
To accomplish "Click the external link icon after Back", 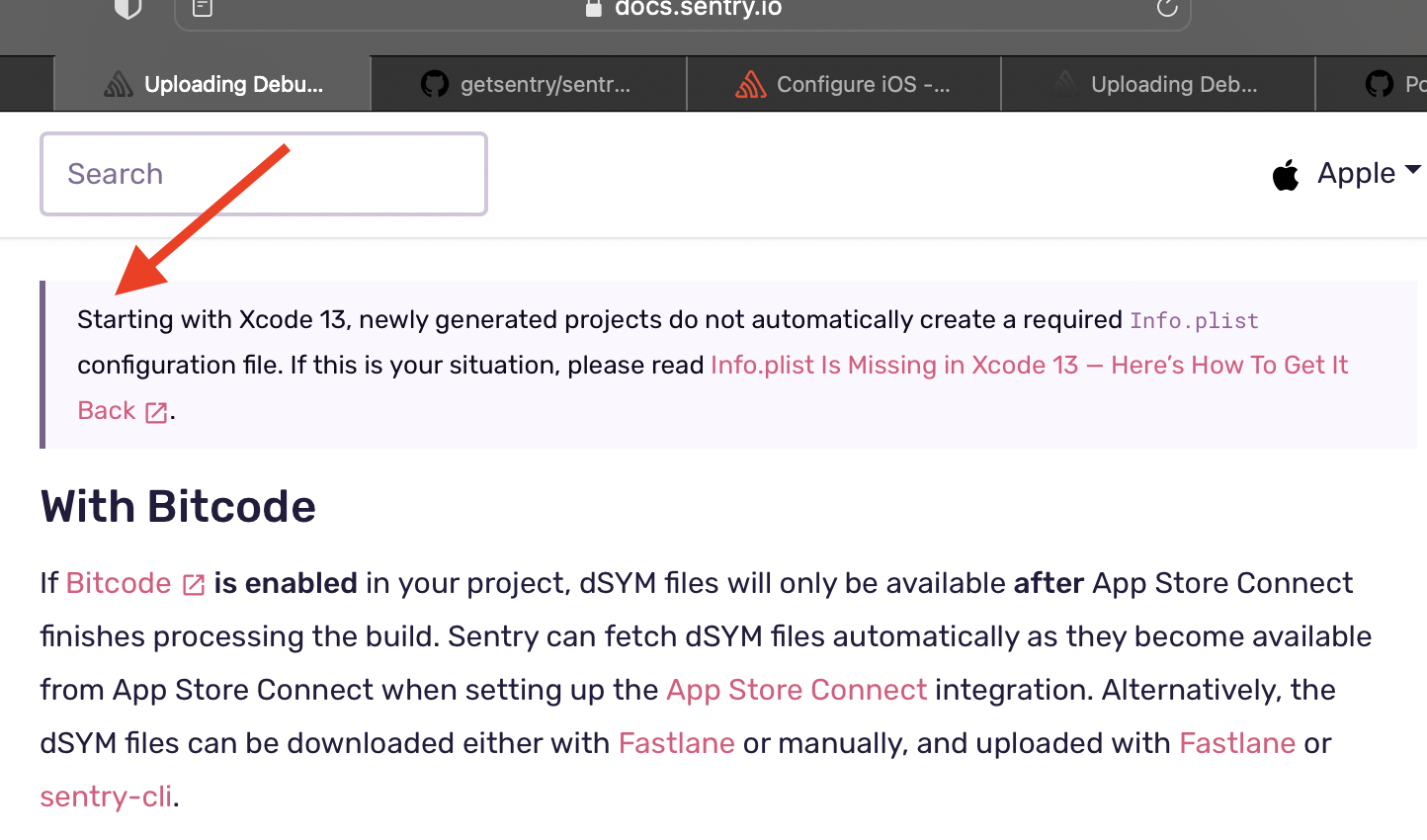I will [156, 412].
